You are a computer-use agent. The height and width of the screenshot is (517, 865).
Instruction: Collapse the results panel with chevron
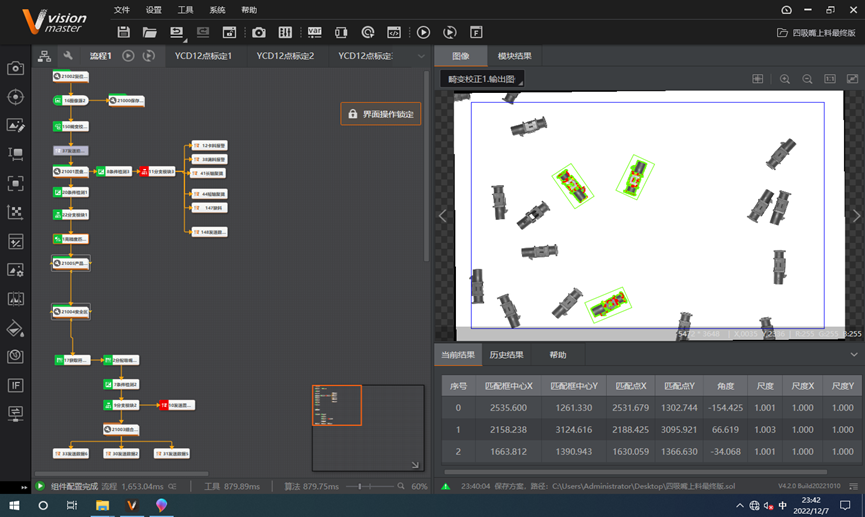853,355
